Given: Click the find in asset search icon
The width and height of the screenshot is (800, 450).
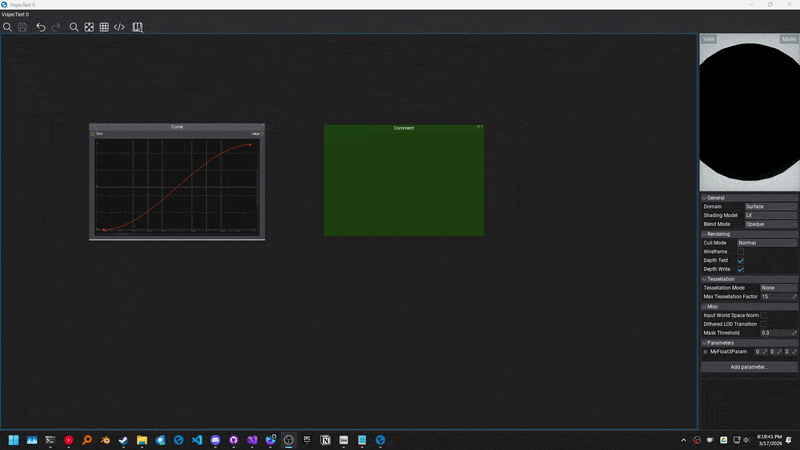Looking at the screenshot, I should coord(7,27).
